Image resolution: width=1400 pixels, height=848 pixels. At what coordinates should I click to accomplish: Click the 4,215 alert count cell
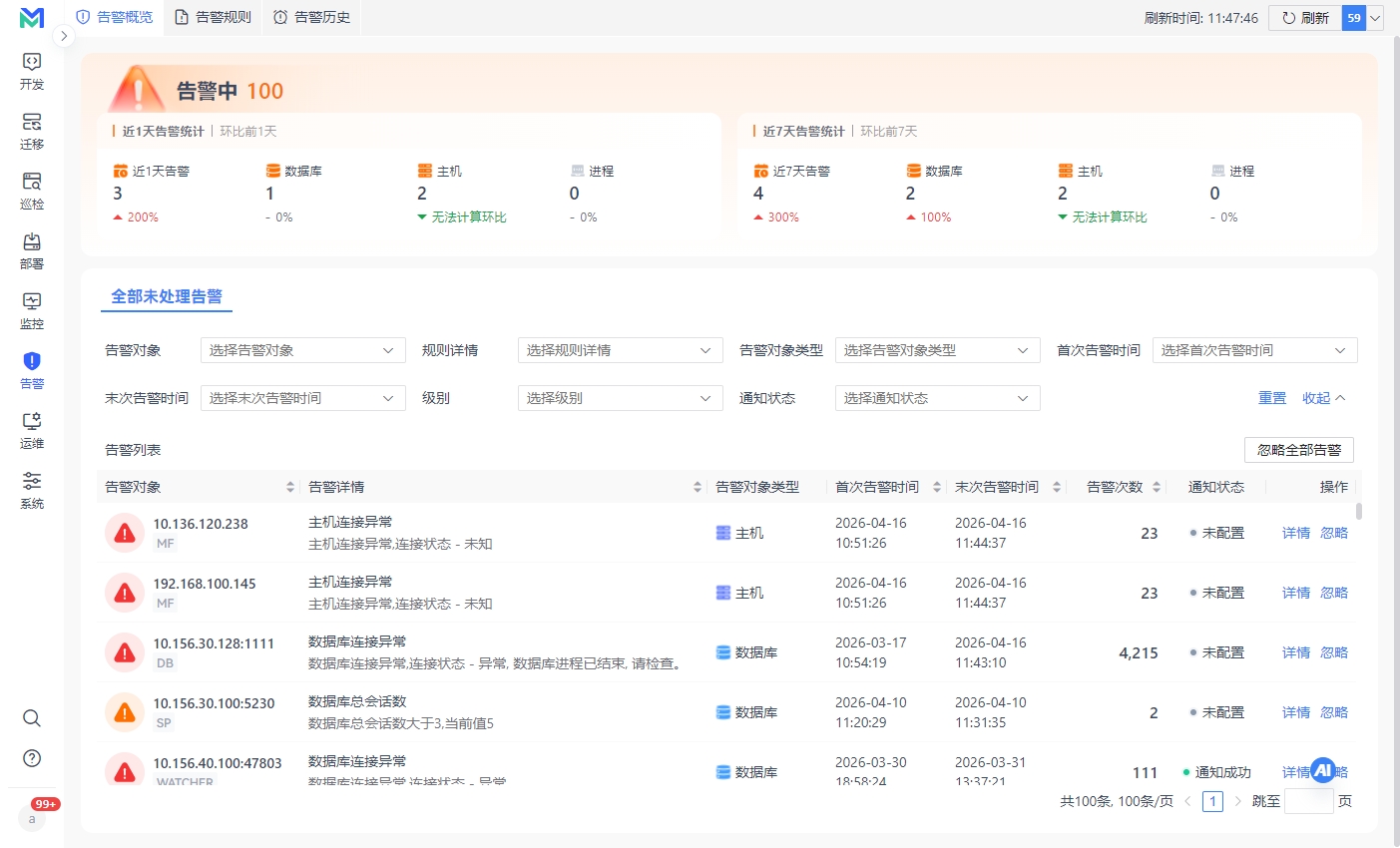coord(1139,652)
